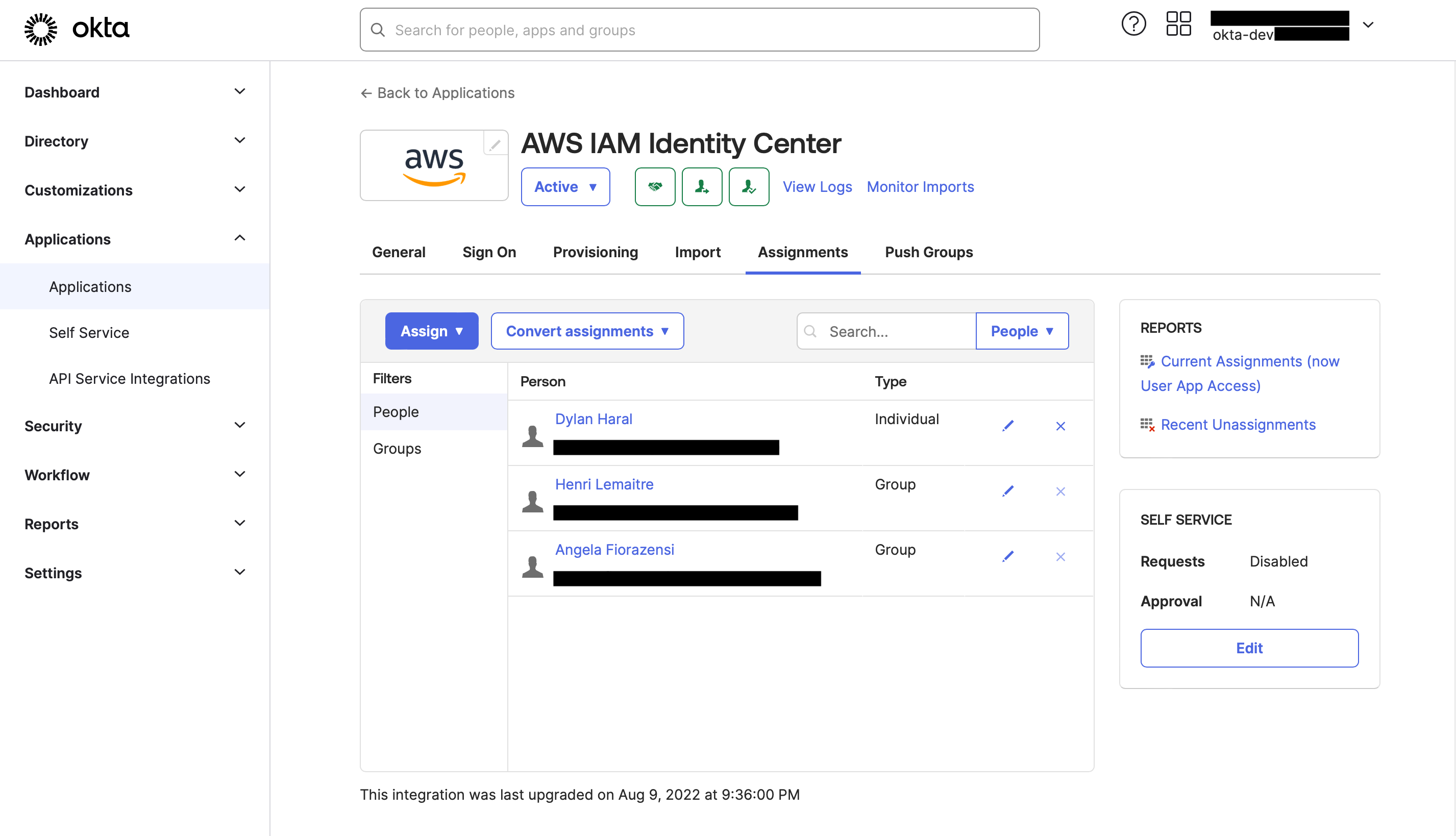Click the Type column header

[x=891, y=381]
